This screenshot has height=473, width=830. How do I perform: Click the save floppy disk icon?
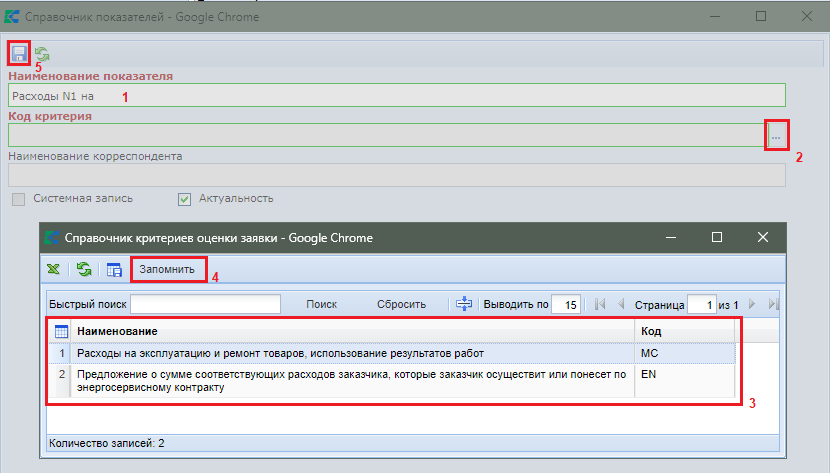tap(19, 54)
